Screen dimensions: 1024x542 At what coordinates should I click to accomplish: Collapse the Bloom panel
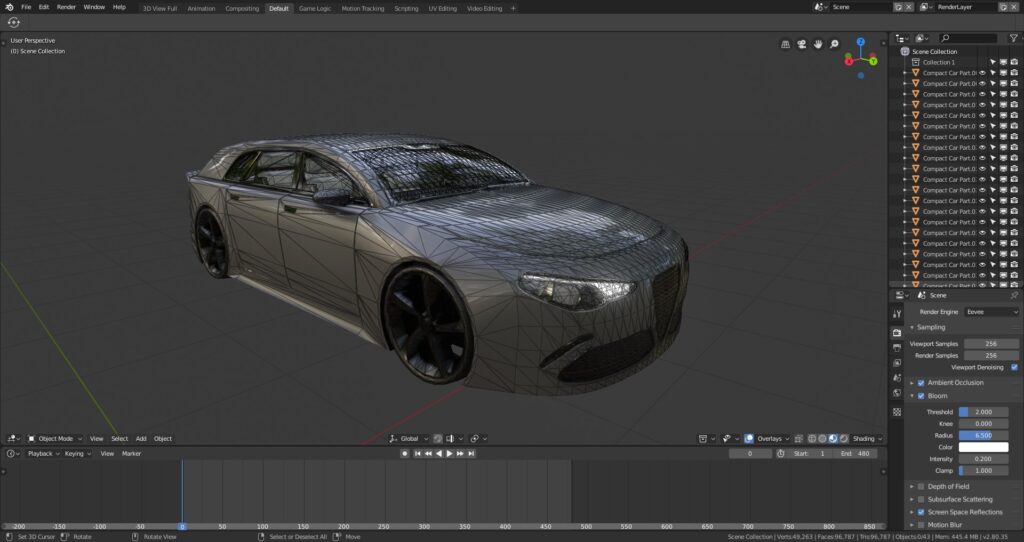click(x=912, y=396)
